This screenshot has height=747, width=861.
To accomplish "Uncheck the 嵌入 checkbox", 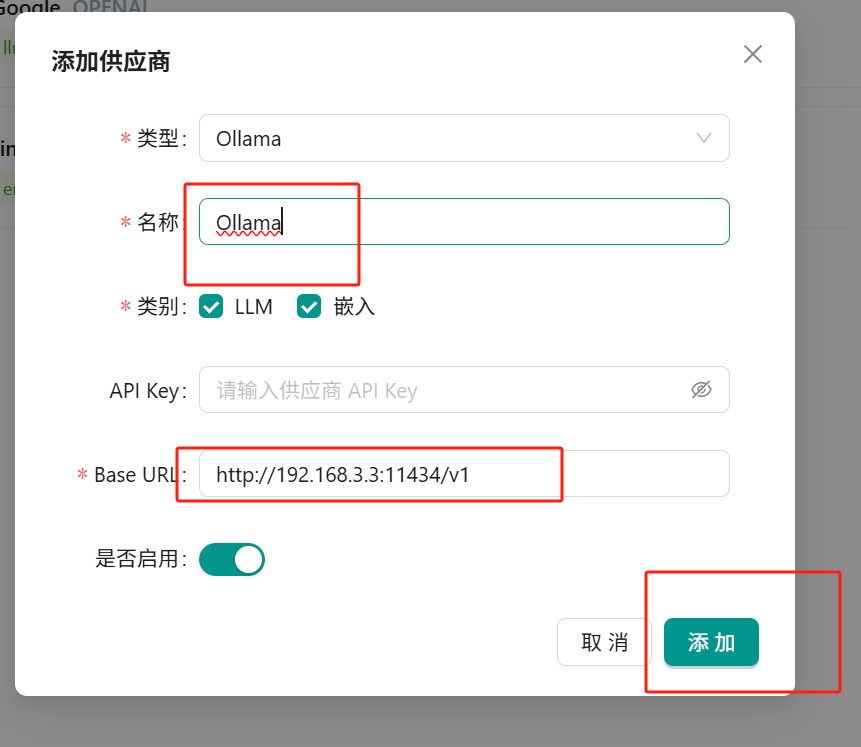I will coord(308,307).
